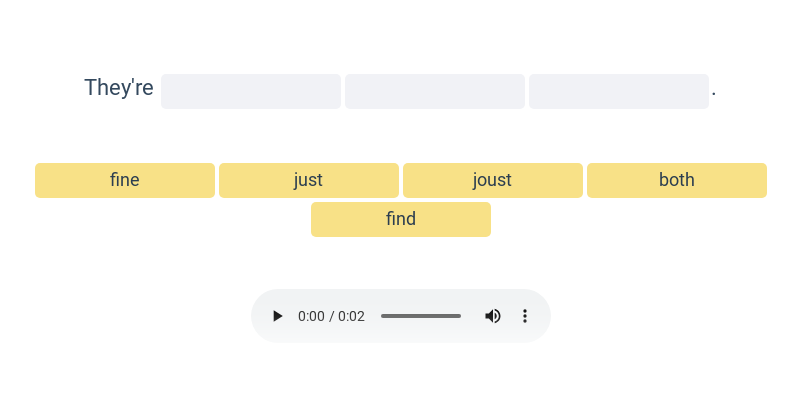Choose the "just" word tile
The height and width of the screenshot is (400, 800).
[309, 180]
